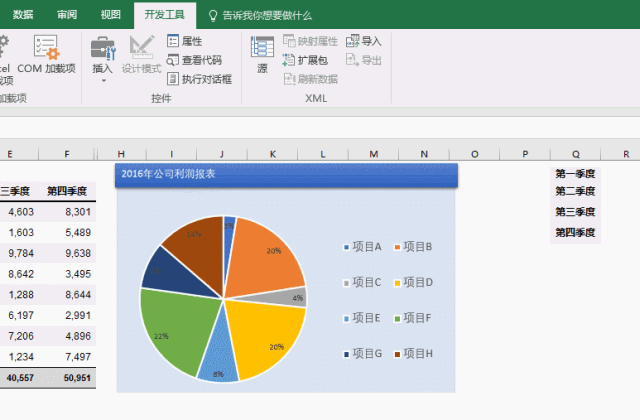Select column header N

coord(424,154)
